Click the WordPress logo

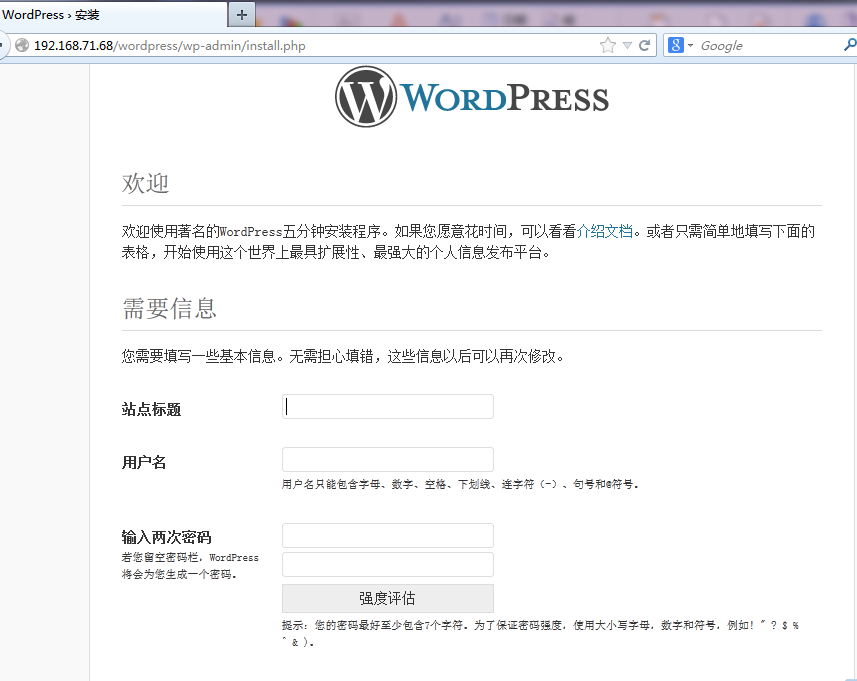472,97
